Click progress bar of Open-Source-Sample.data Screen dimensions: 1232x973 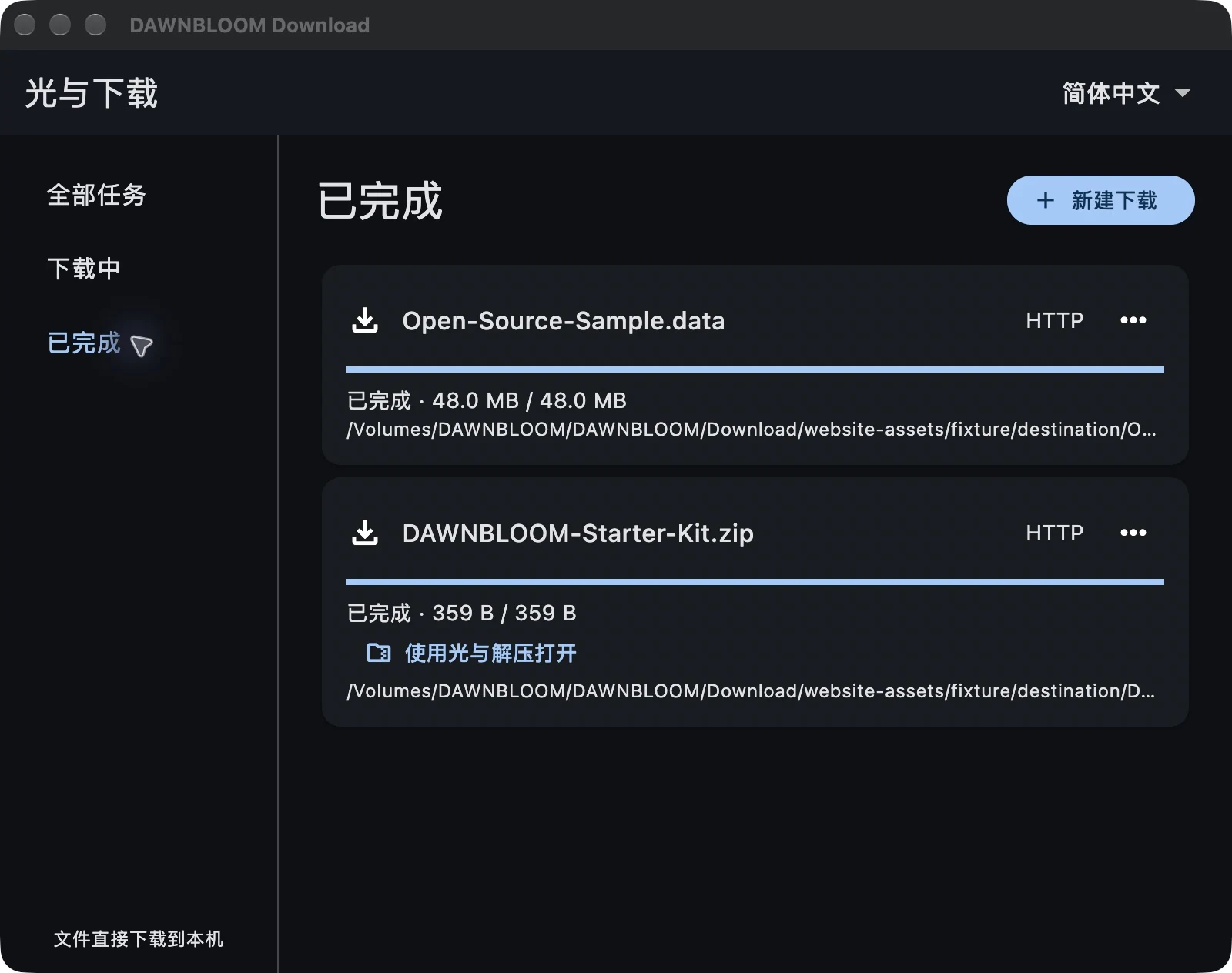click(x=755, y=369)
